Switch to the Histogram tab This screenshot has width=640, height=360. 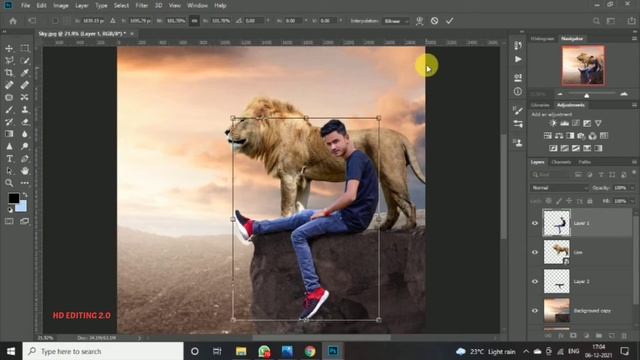tap(542, 38)
